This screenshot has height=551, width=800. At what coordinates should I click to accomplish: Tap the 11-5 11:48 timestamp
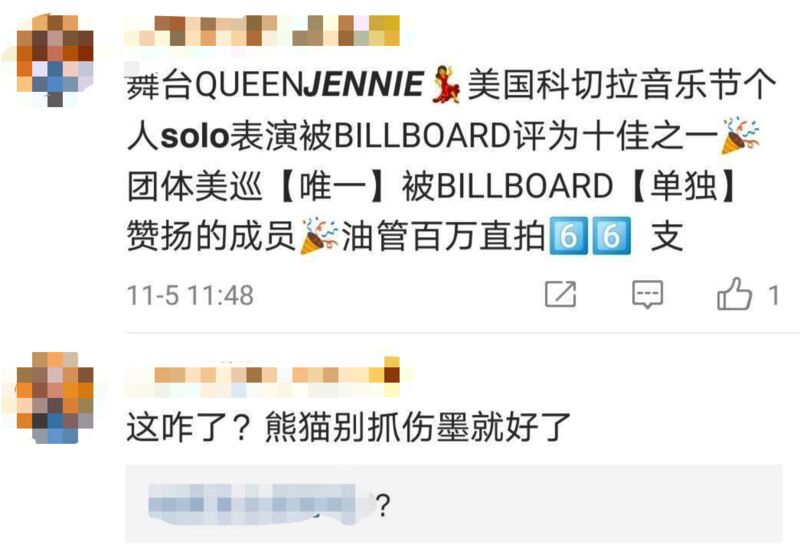(190, 295)
